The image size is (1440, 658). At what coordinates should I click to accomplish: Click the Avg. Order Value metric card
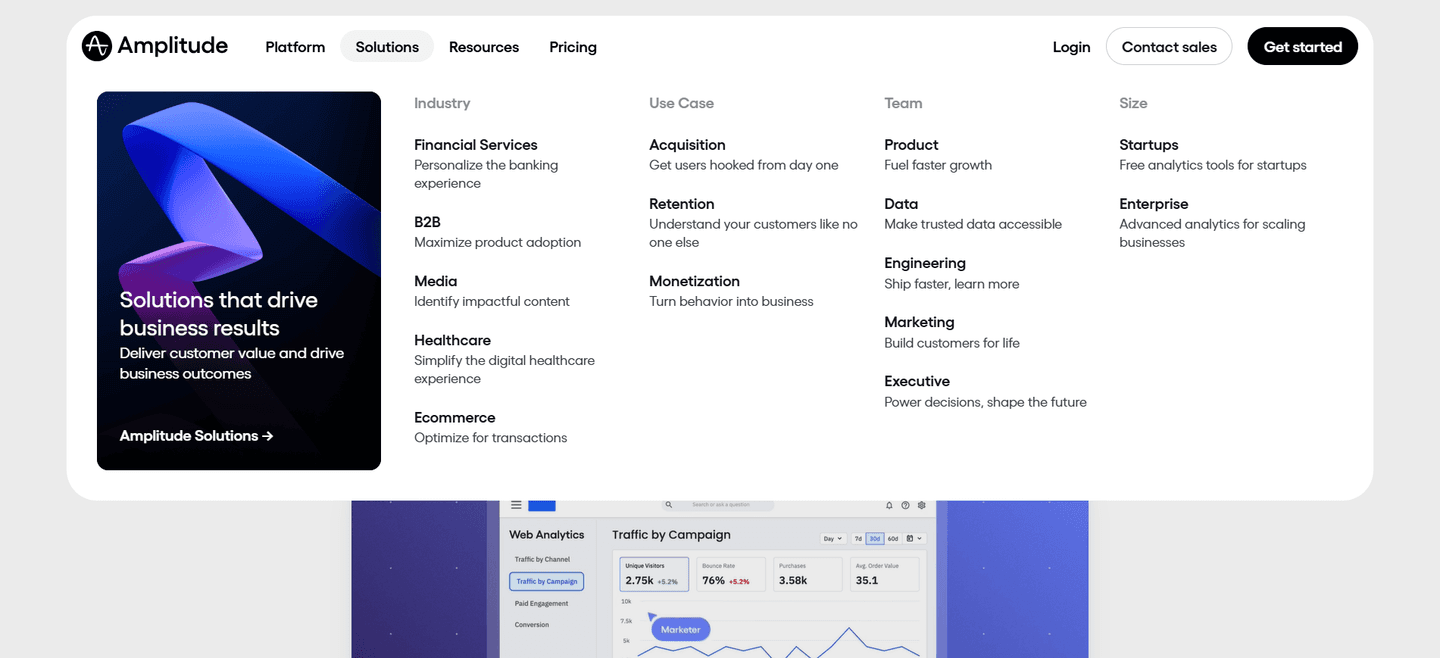(x=885, y=574)
